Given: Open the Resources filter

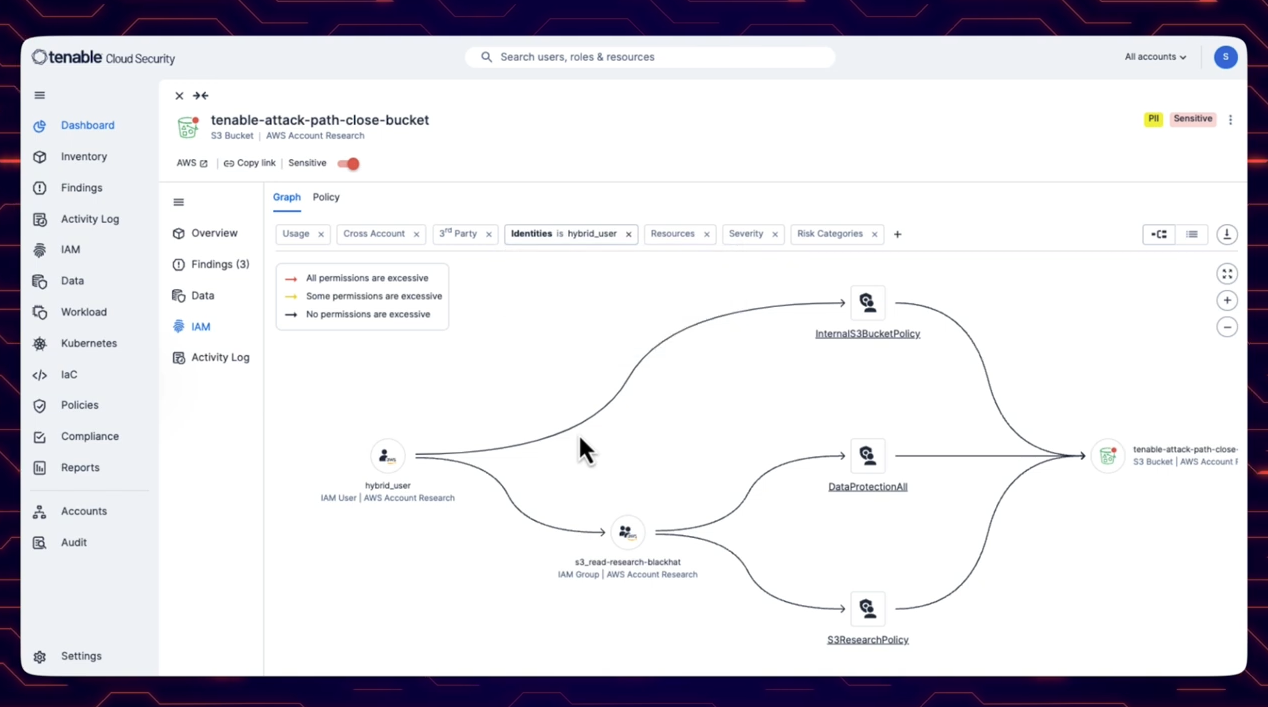Looking at the screenshot, I should pos(672,234).
